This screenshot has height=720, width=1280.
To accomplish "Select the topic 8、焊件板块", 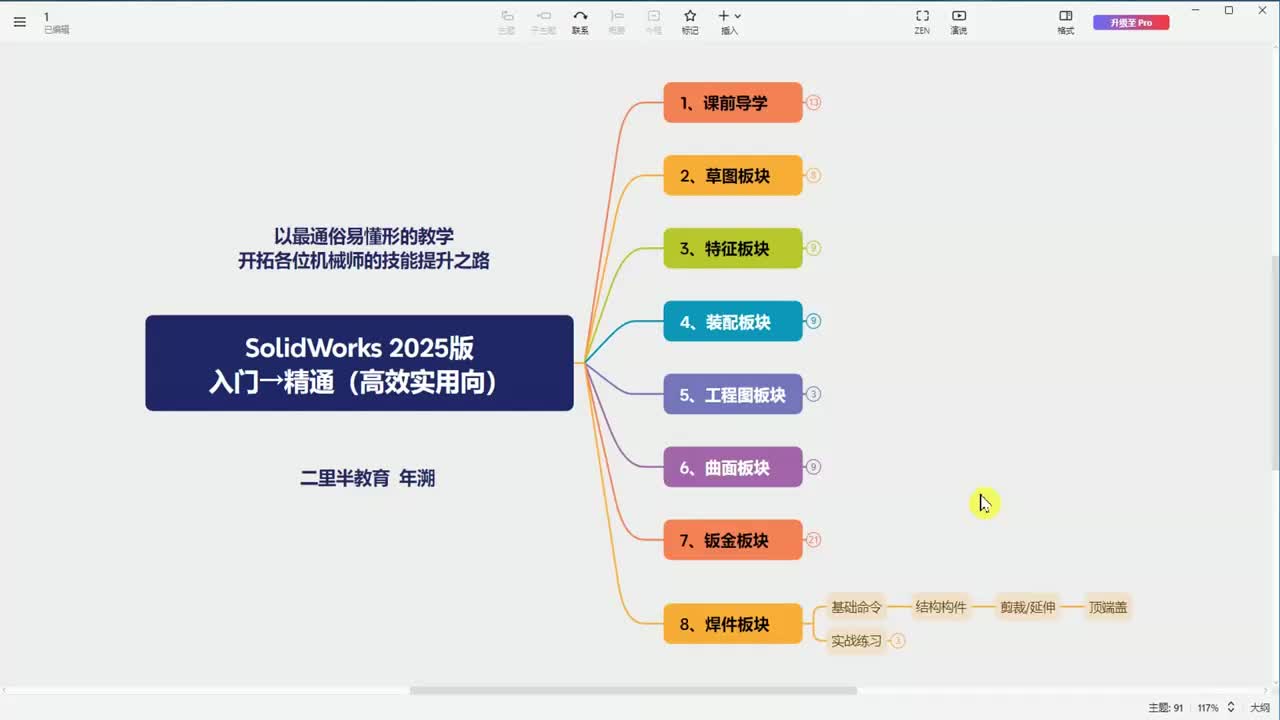I will coord(733,624).
